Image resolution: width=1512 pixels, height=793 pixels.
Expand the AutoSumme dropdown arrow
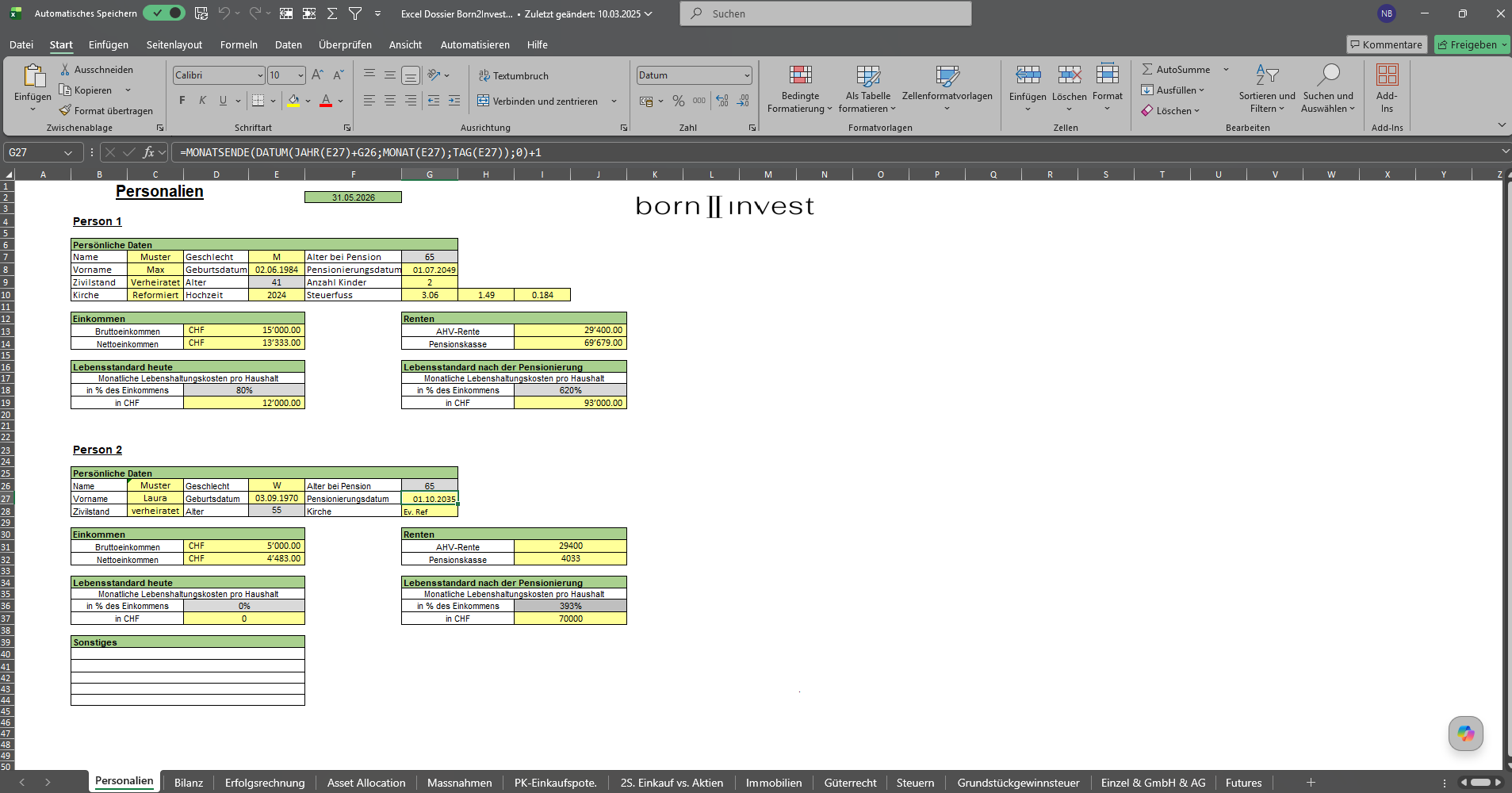(x=1226, y=70)
